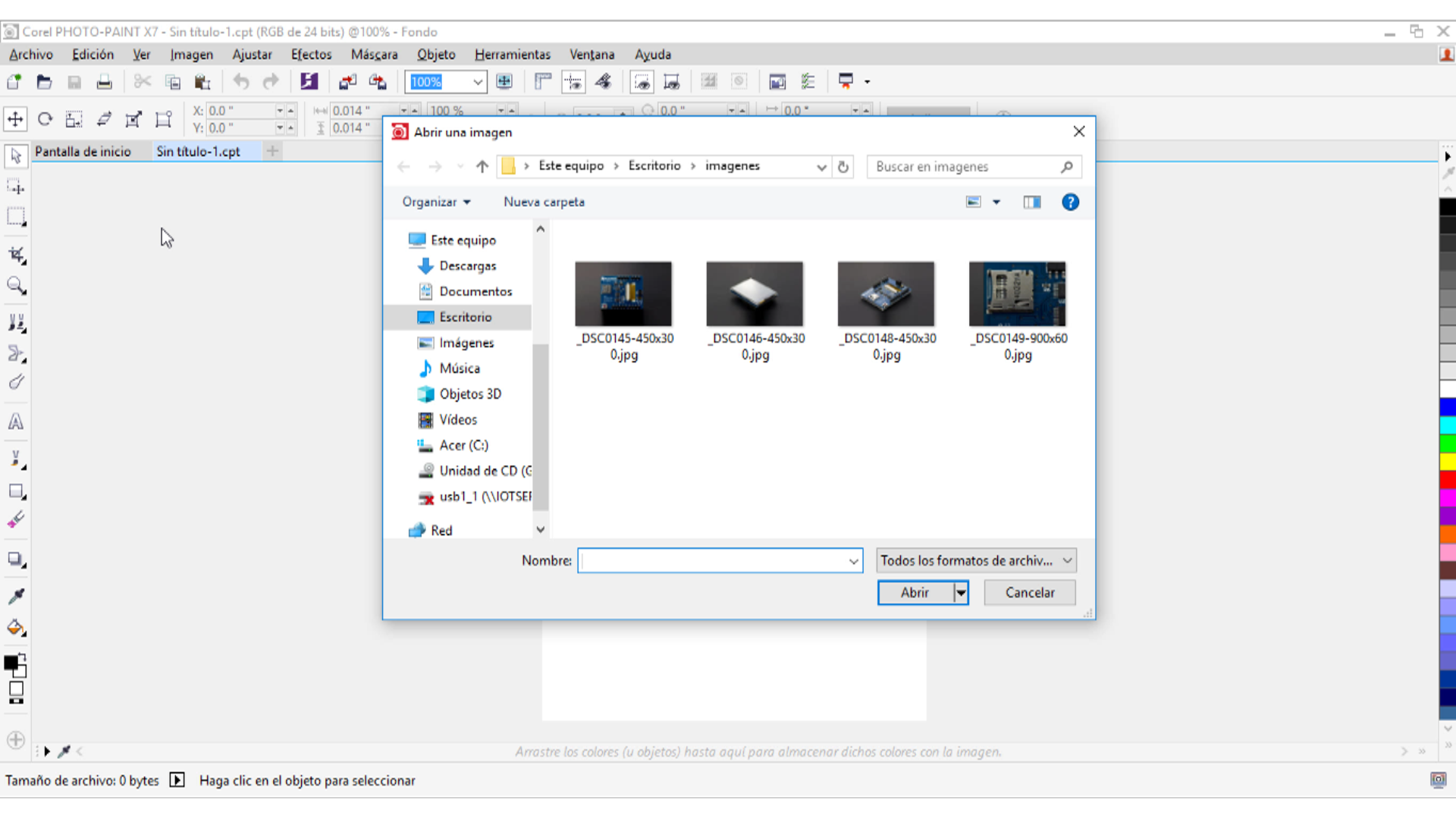Select the Crop tool in toolbox
The height and width of the screenshot is (819, 1456).
coord(16,255)
